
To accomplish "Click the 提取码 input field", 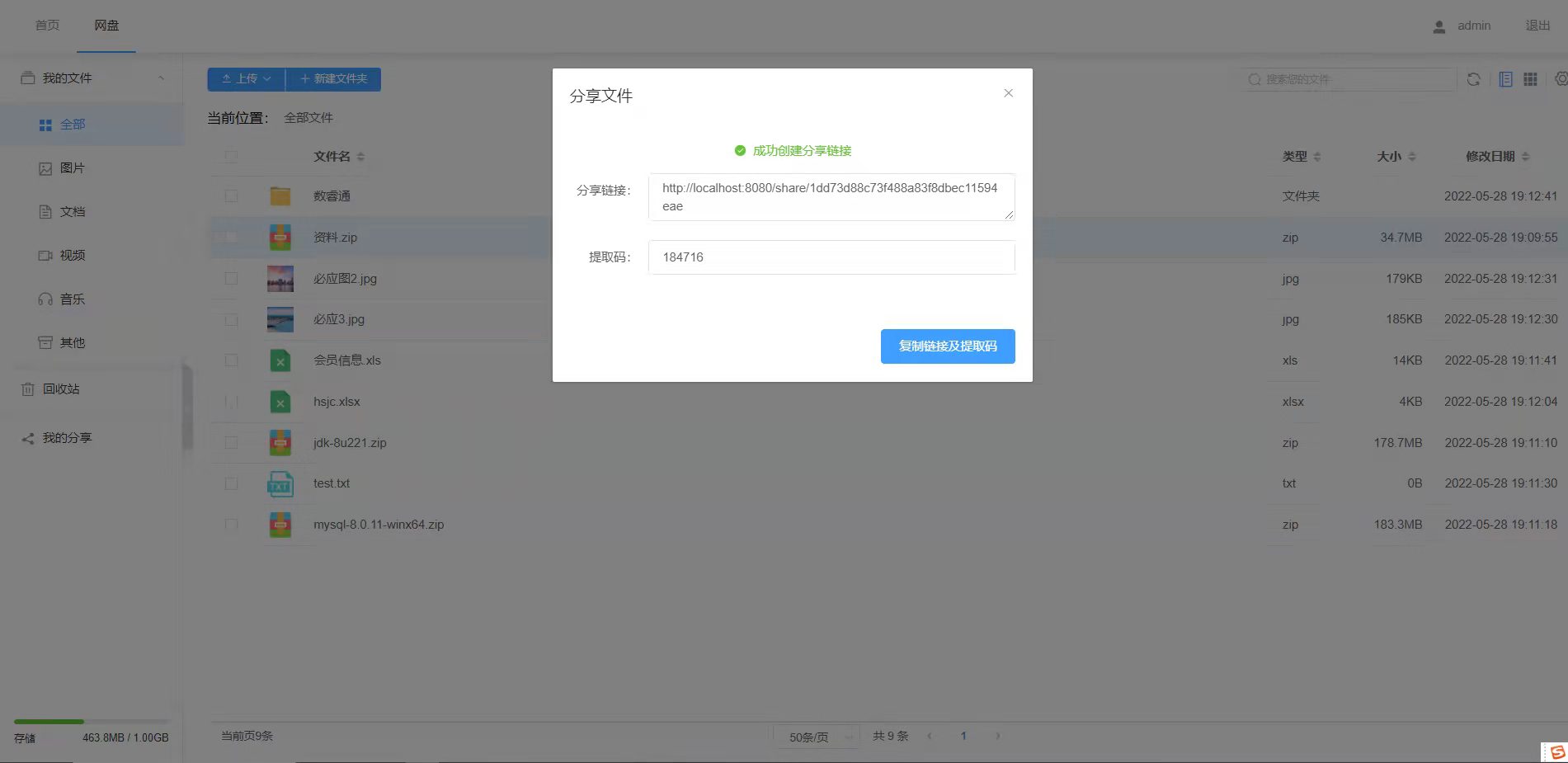I will point(831,257).
